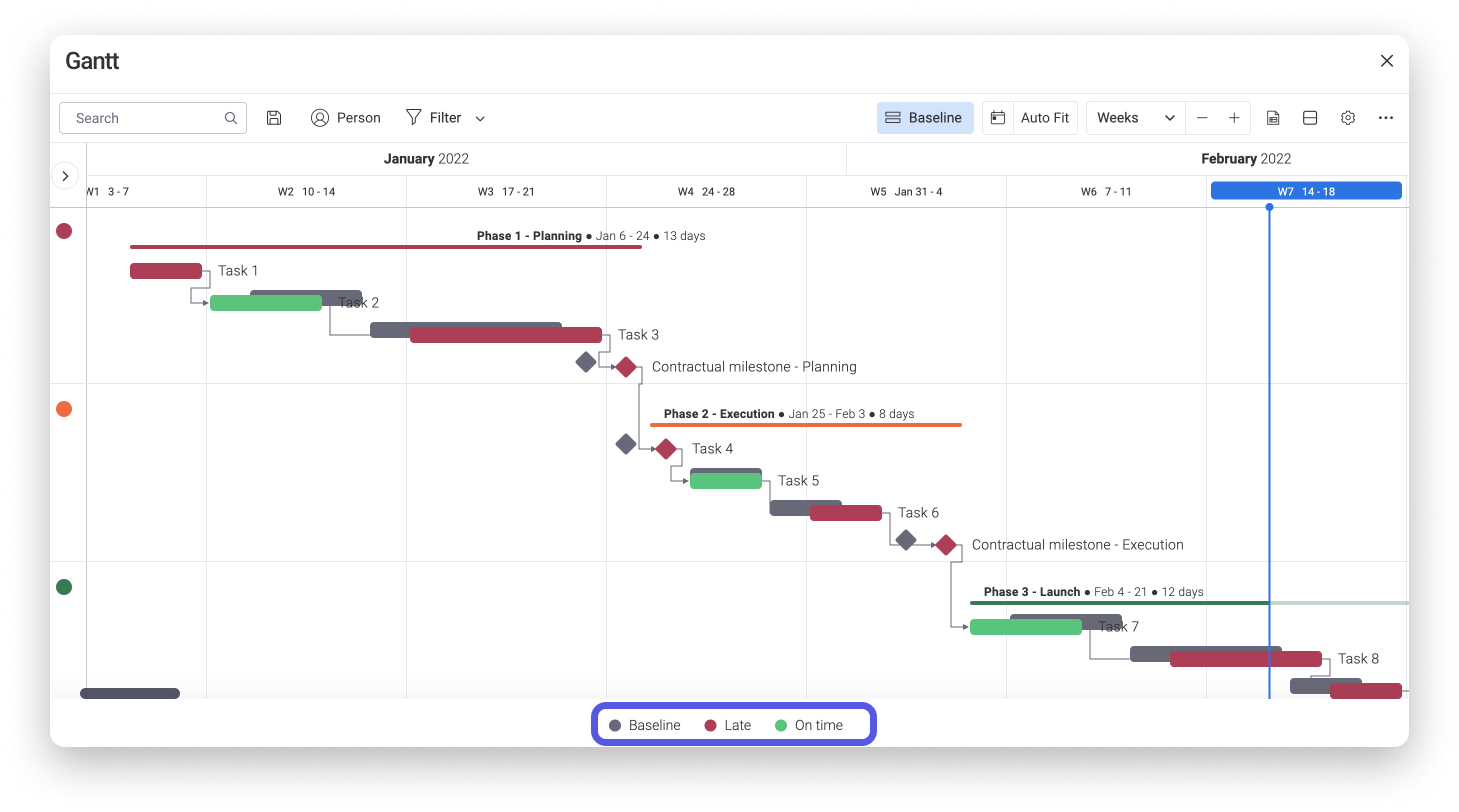
Task: Open the three-dot more options menu
Action: (x=1385, y=118)
